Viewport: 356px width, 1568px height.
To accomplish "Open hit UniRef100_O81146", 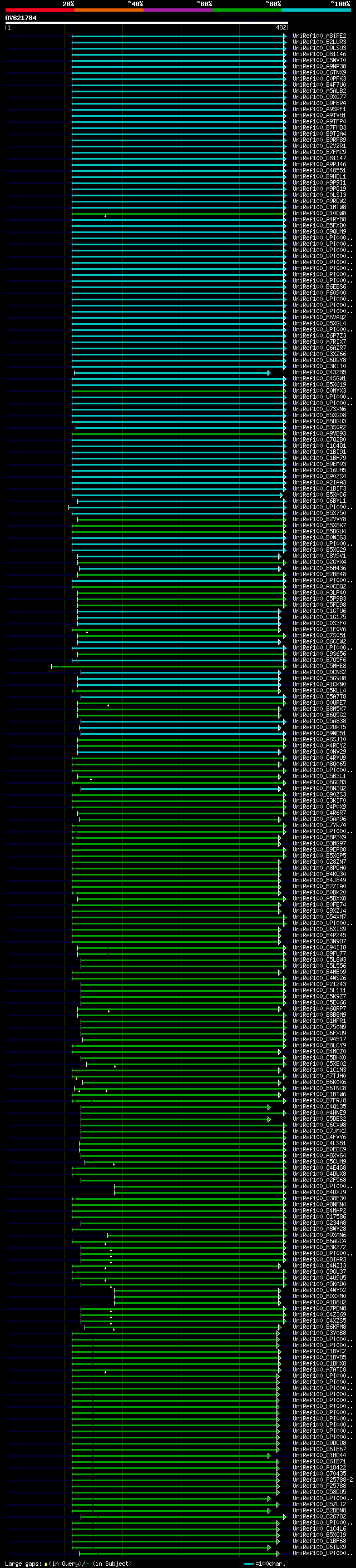I will tap(319, 54).
